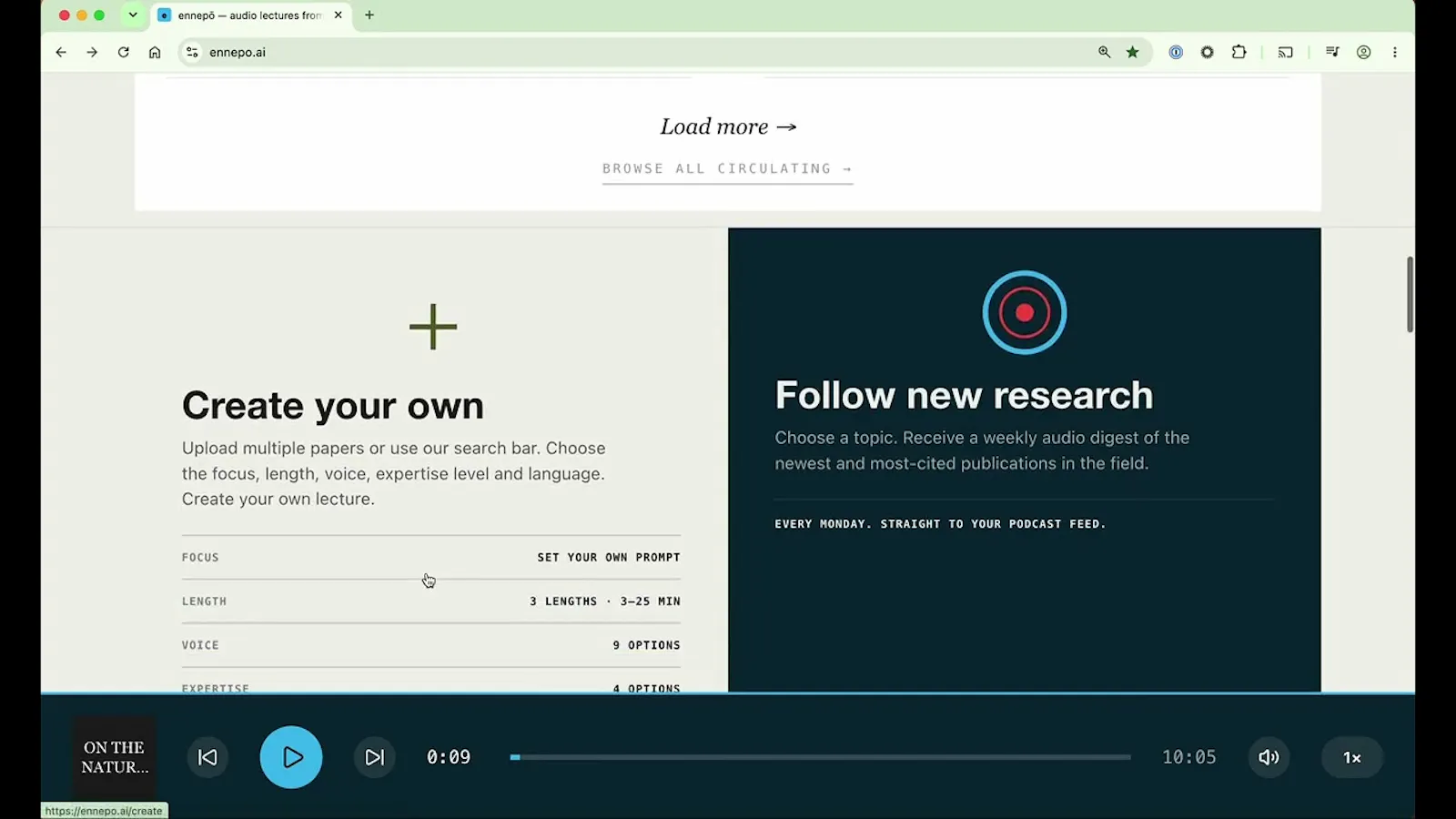Change the 1x playback speed
The image size is (1456, 819).
tap(1352, 757)
